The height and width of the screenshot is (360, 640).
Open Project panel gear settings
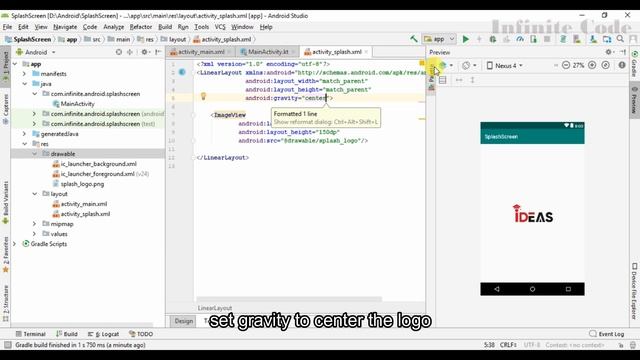click(x=144, y=52)
